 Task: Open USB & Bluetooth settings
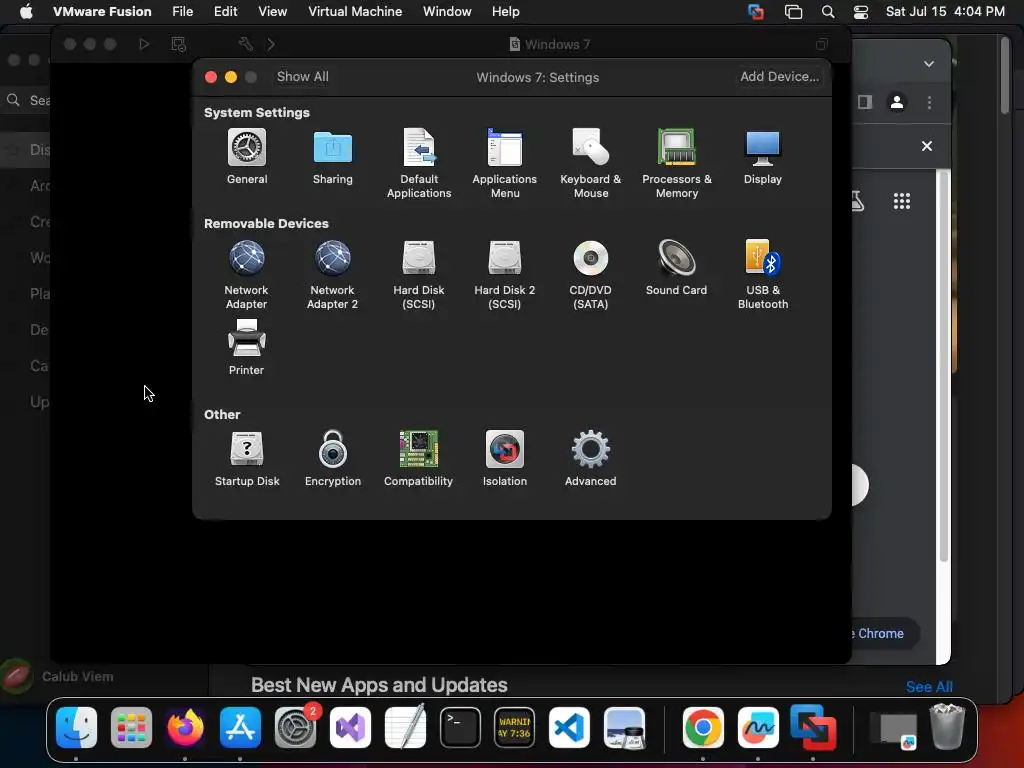[763, 274]
